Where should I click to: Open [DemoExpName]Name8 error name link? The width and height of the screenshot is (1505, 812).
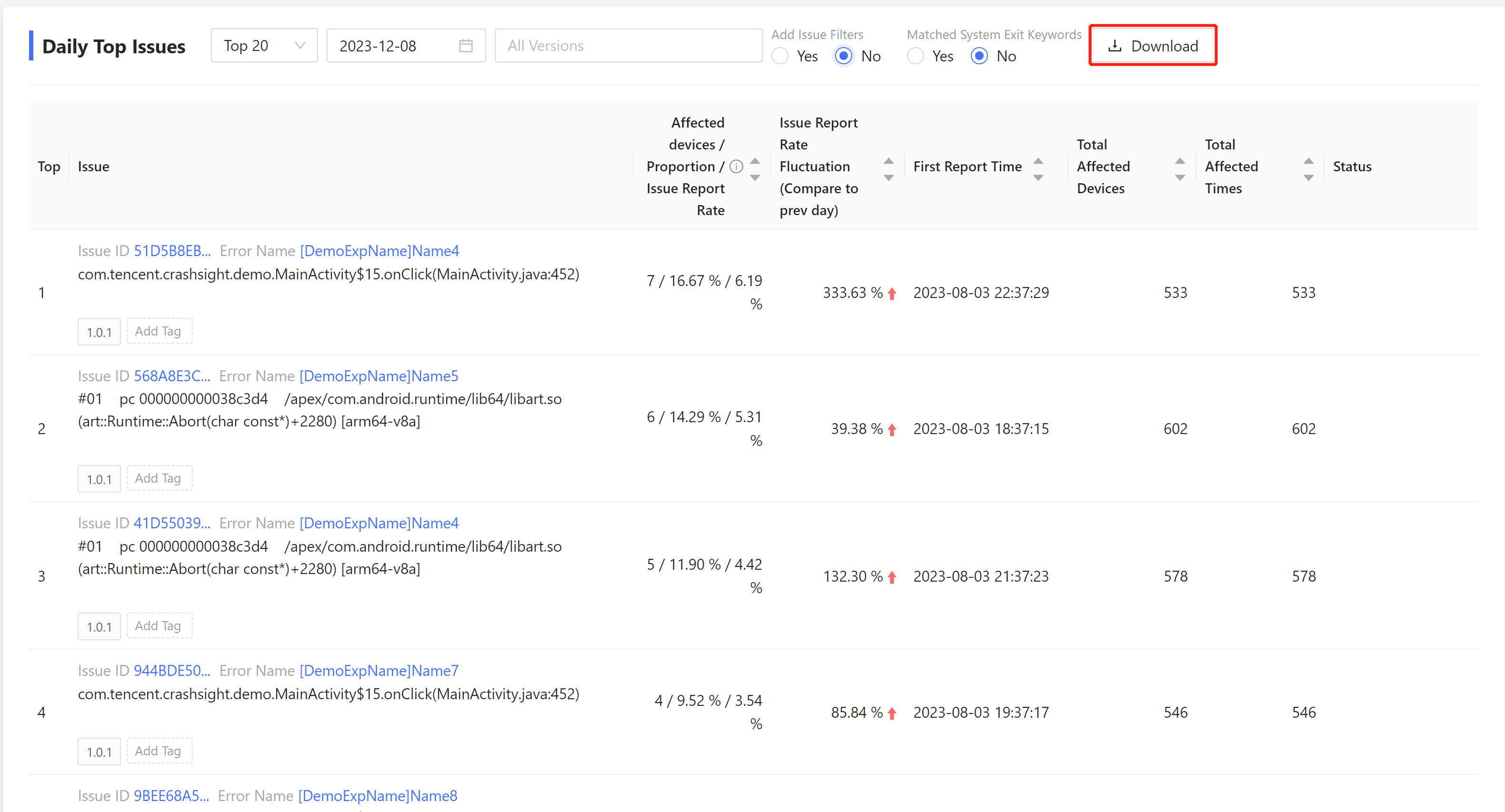[378, 796]
